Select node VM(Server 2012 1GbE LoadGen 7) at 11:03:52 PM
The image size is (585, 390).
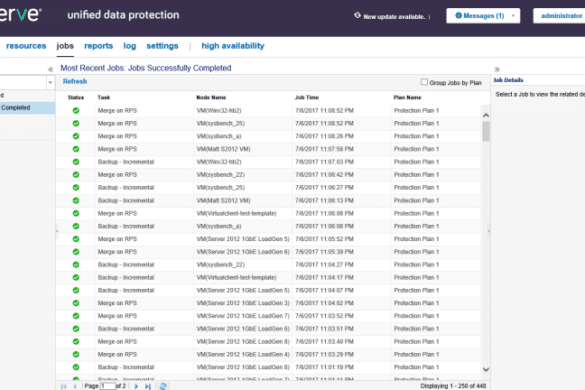tap(243, 316)
